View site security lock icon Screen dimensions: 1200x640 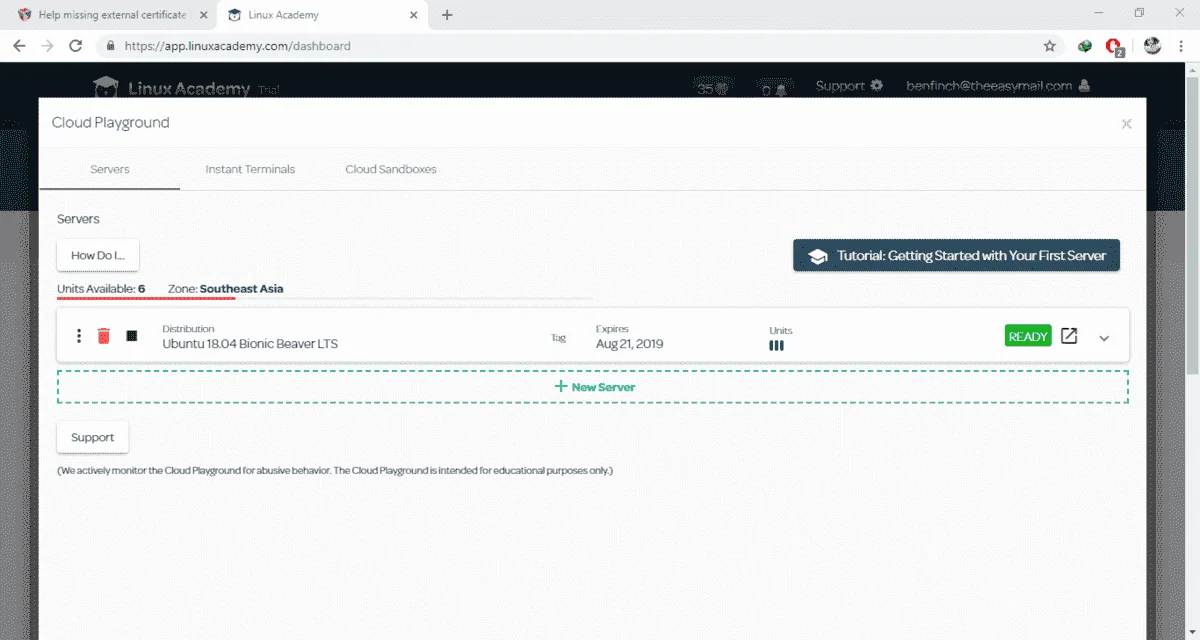pos(110,46)
